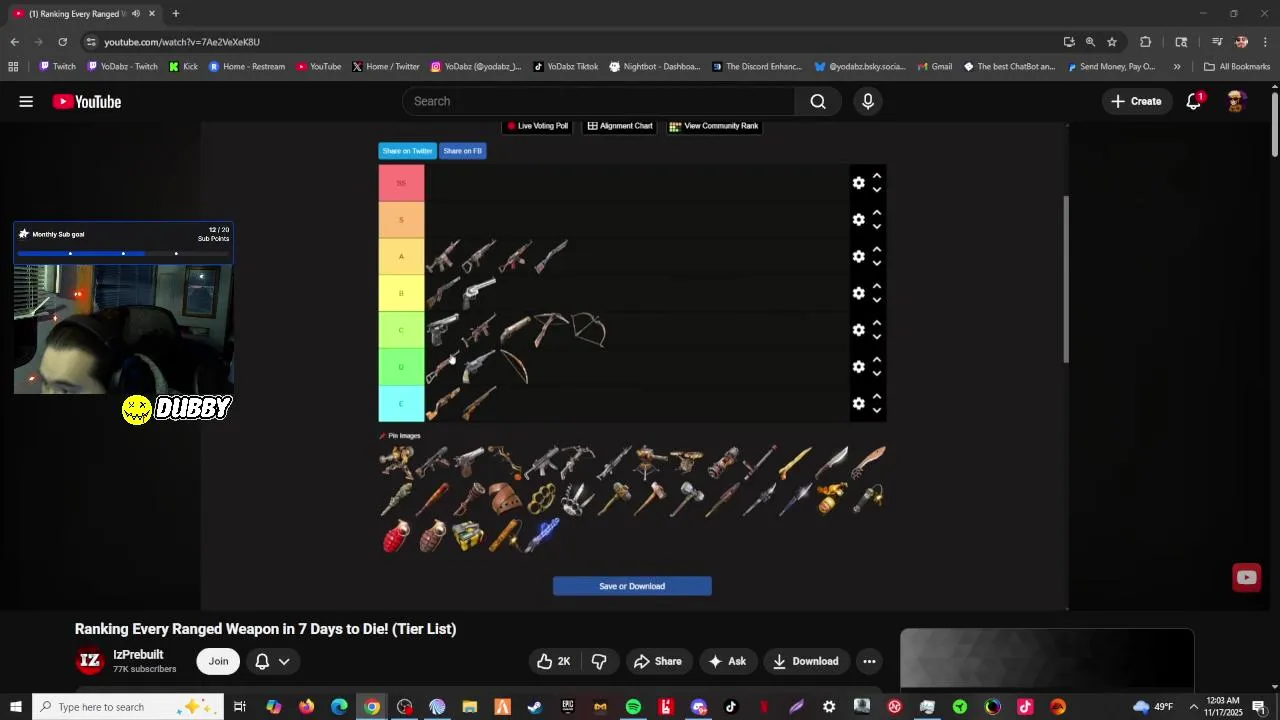The image size is (1280, 720).
Task: Open the YoDabz Tiktok bookmark
Action: (565, 67)
